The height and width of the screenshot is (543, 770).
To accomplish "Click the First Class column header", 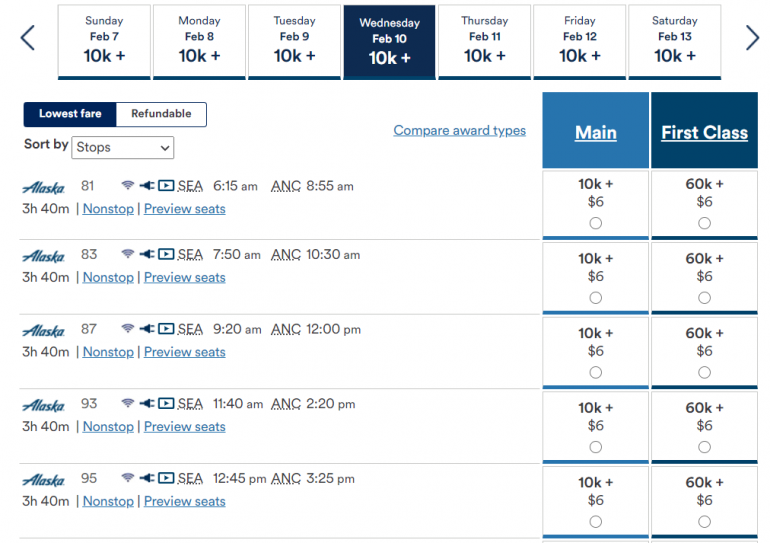I will click(704, 133).
